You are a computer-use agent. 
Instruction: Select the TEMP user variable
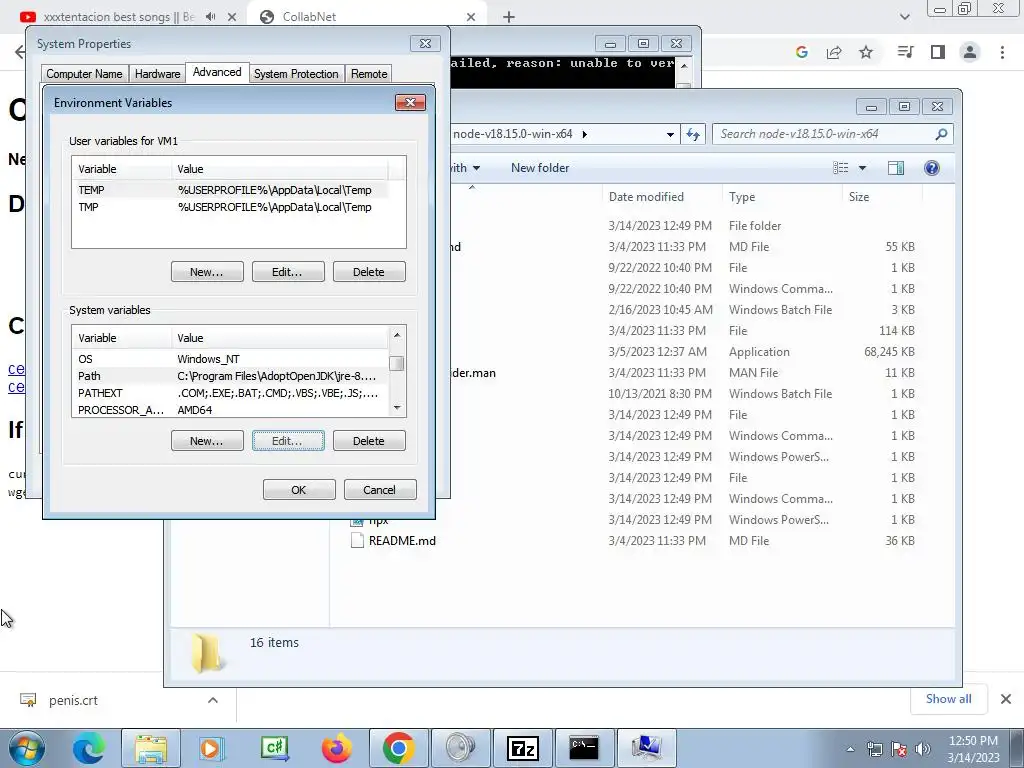(x=231, y=190)
